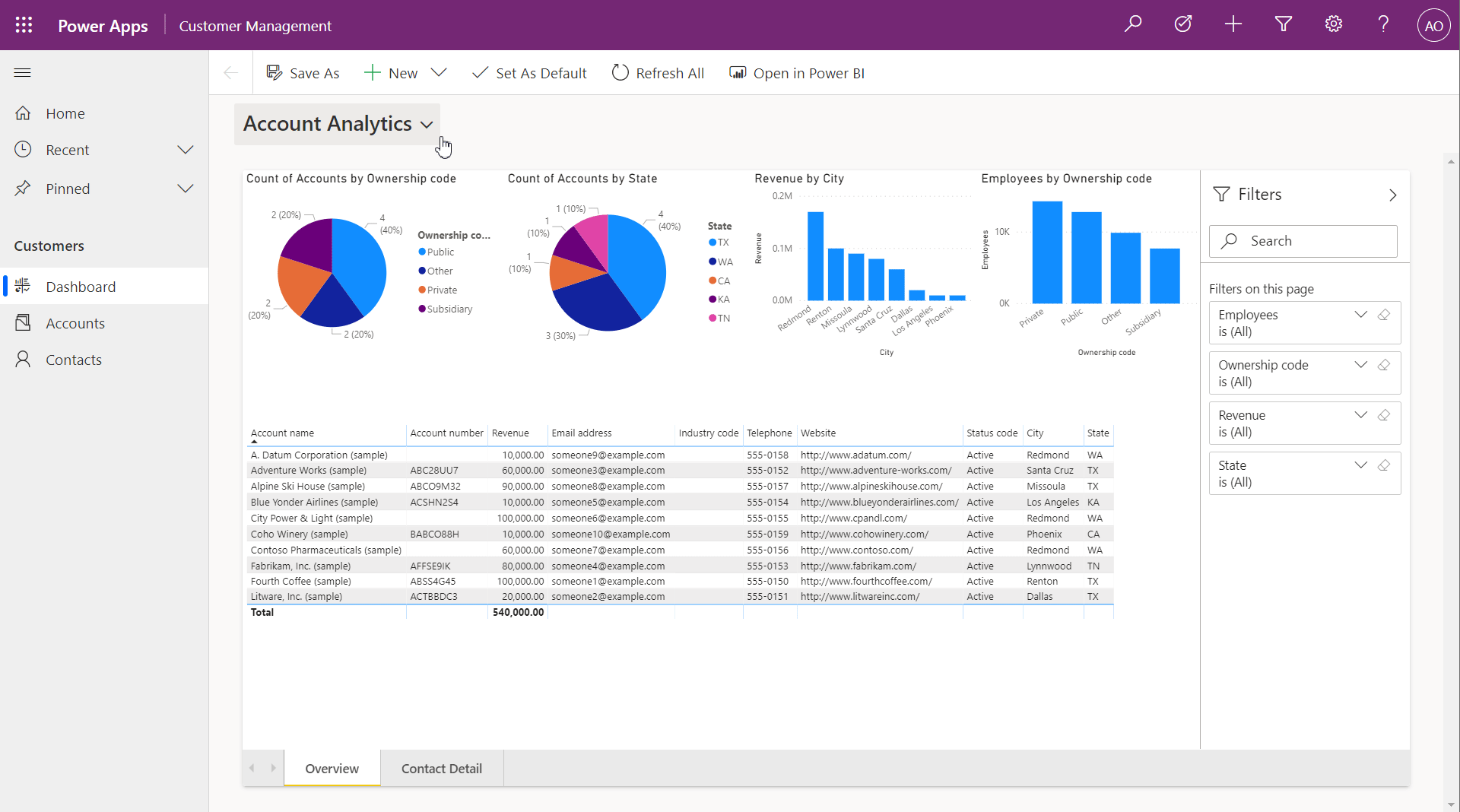The height and width of the screenshot is (812, 1460).
Task: Open the settings gear icon
Action: (1334, 24)
